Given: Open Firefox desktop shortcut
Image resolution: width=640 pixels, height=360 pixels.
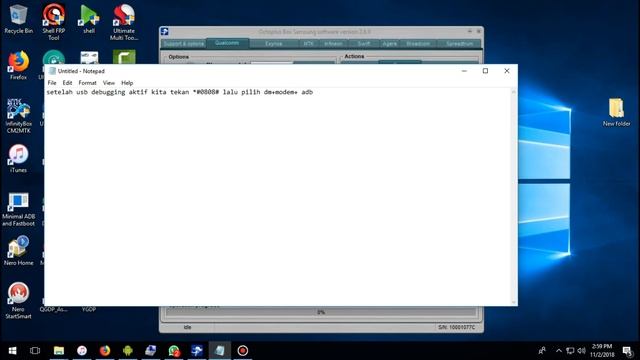Looking at the screenshot, I should click(18, 65).
